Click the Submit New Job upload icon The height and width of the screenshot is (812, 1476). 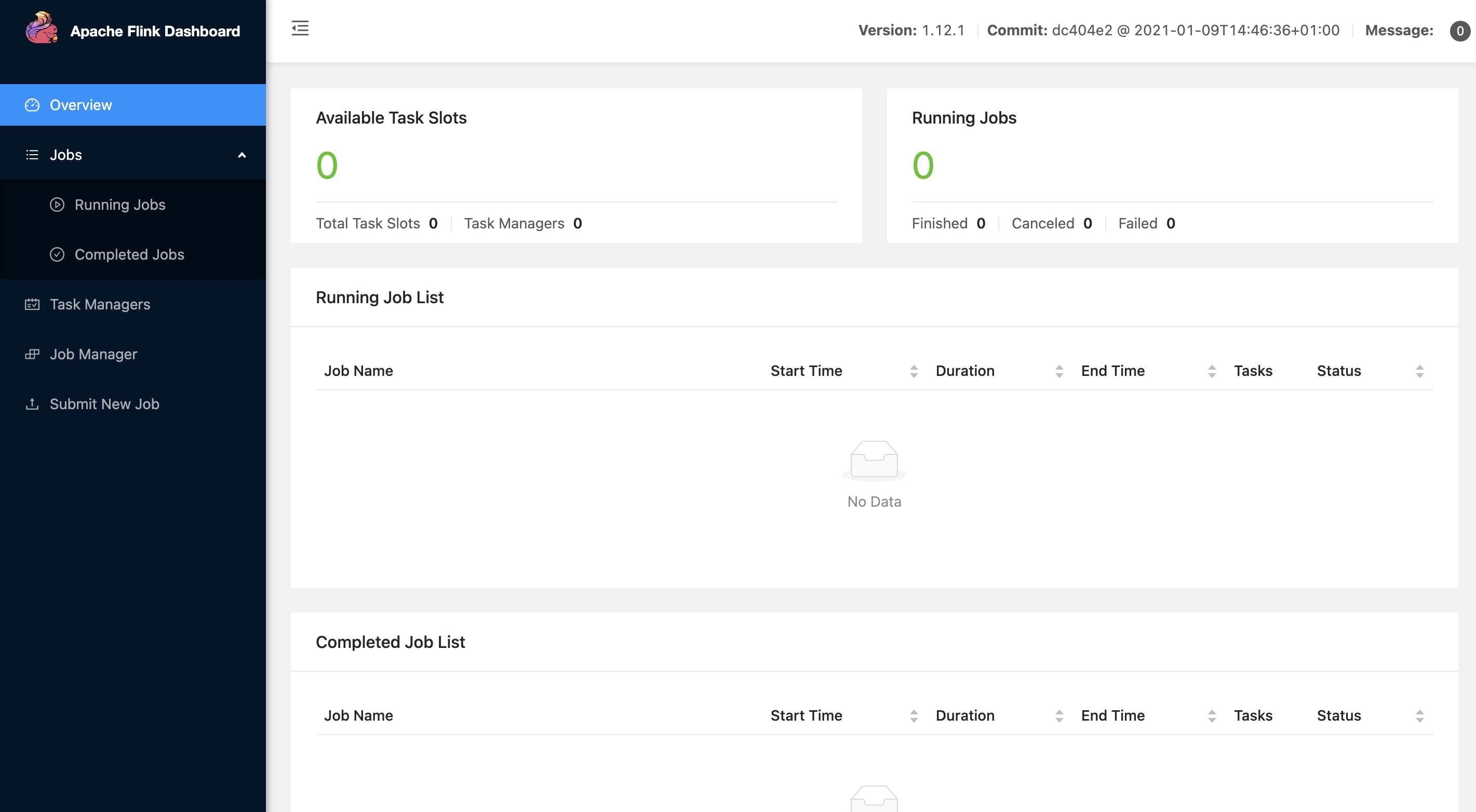tap(32, 404)
